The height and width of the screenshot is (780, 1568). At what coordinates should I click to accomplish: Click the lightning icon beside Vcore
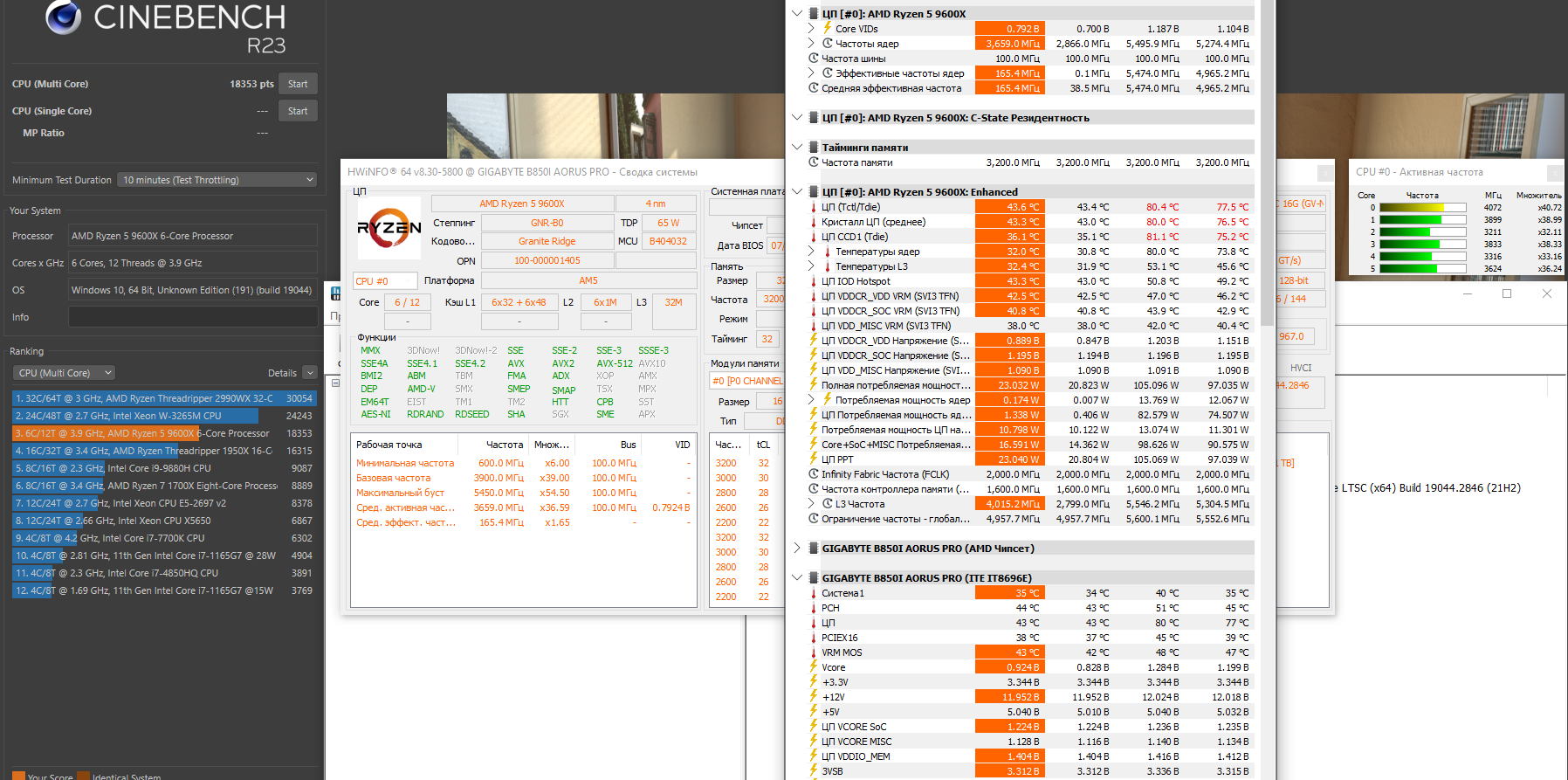click(813, 667)
